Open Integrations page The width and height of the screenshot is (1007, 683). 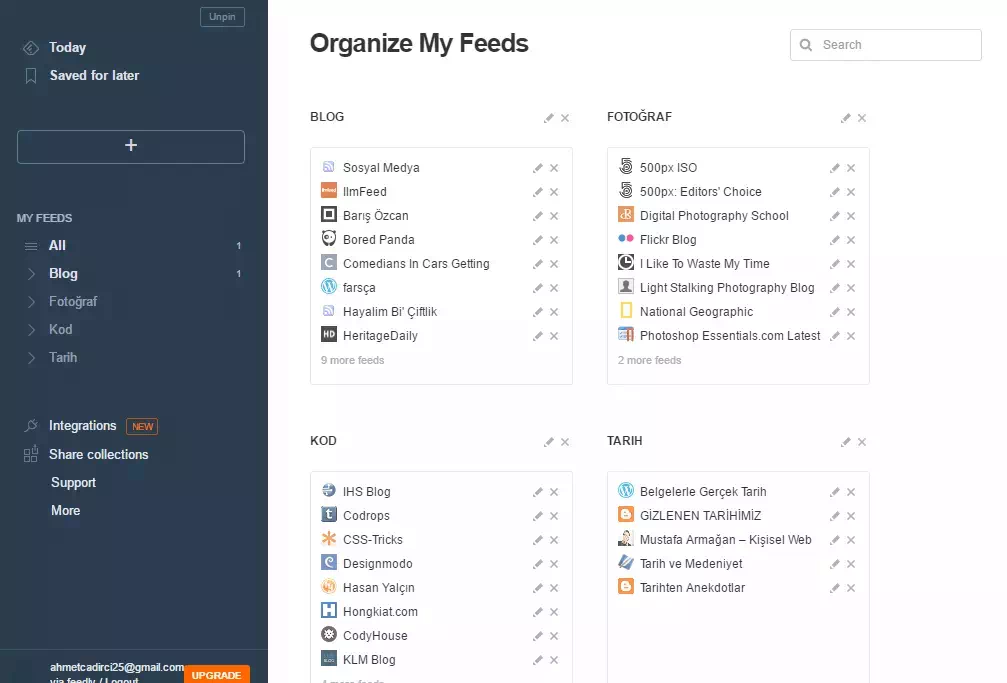pos(83,425)
